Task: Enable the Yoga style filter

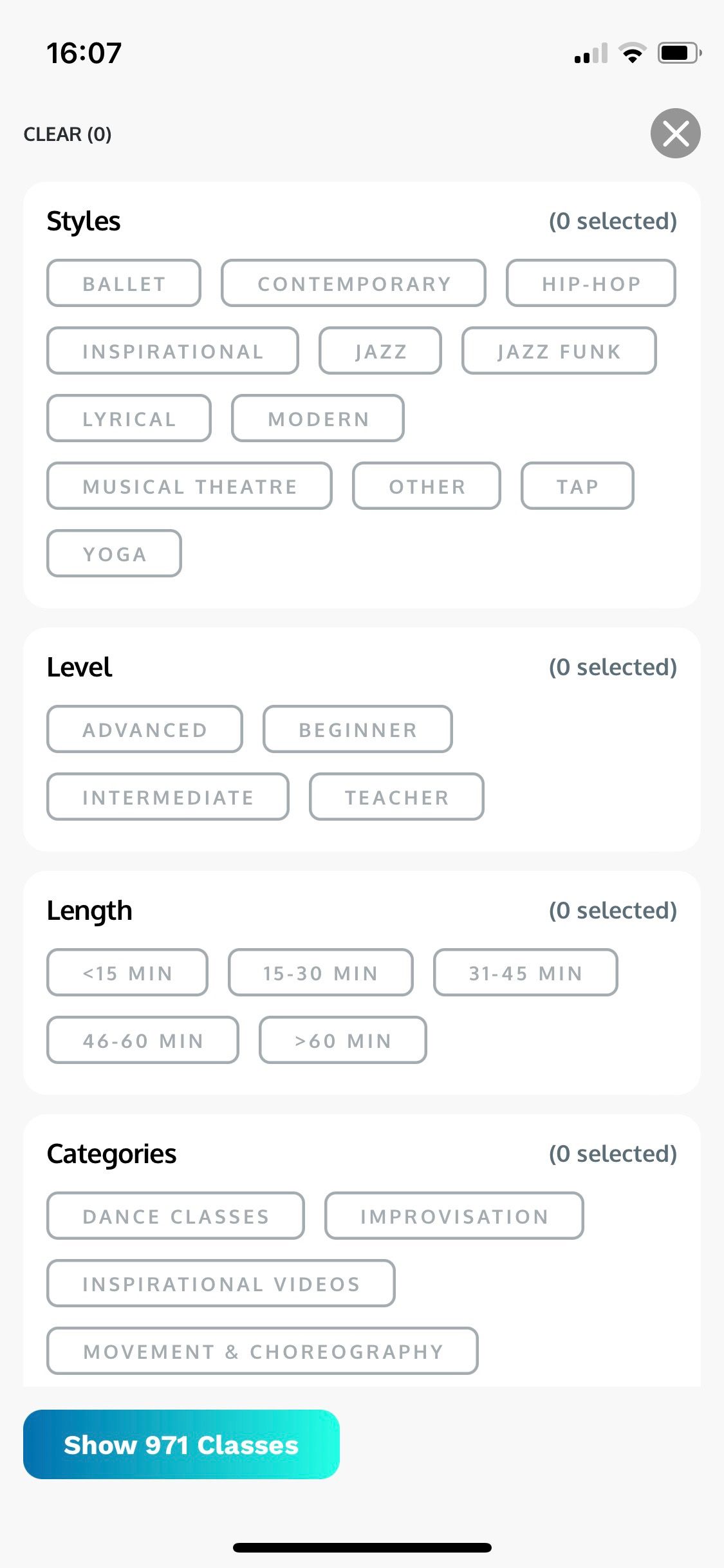Action: click(x=114, y=554)
